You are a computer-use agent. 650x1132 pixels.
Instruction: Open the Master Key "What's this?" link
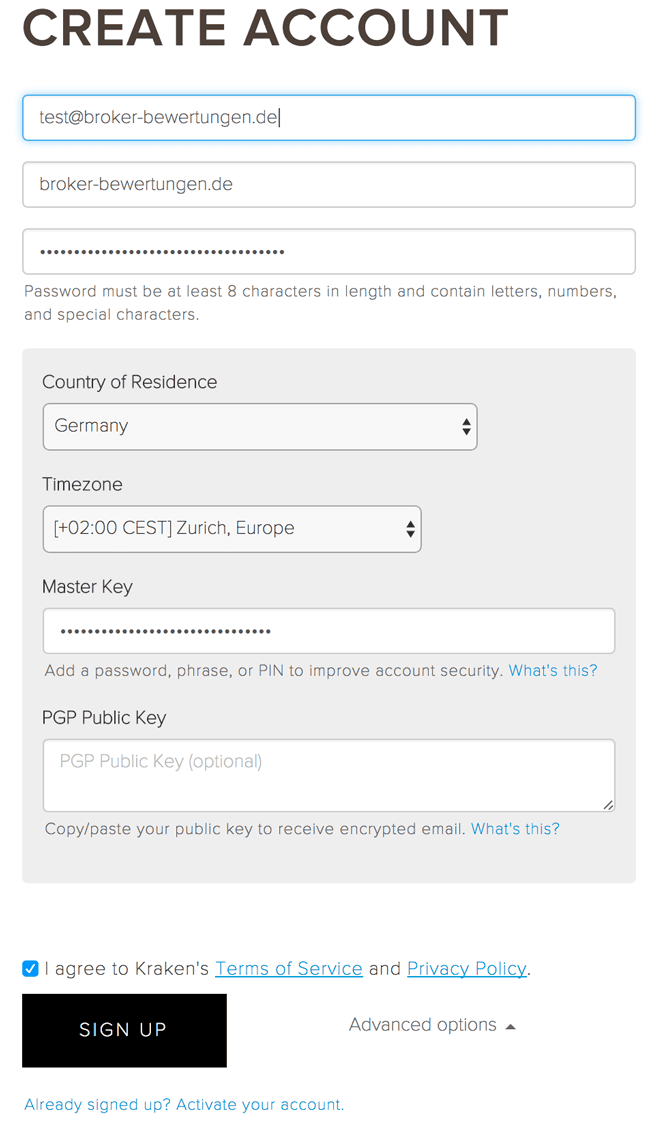(x=553, y=671)
